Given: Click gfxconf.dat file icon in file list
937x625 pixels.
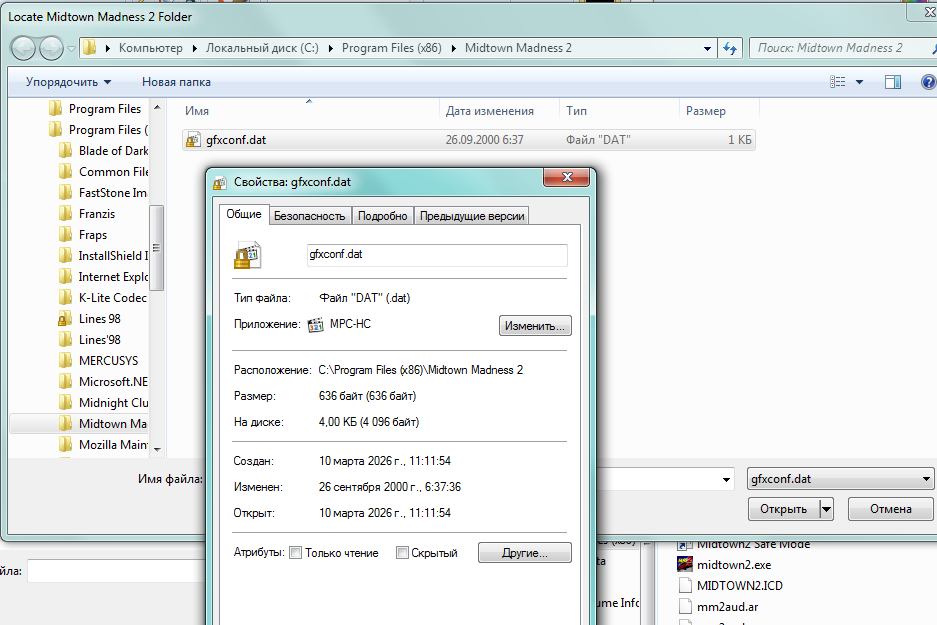Looking at the screenshot, I should tap(193, 140).
